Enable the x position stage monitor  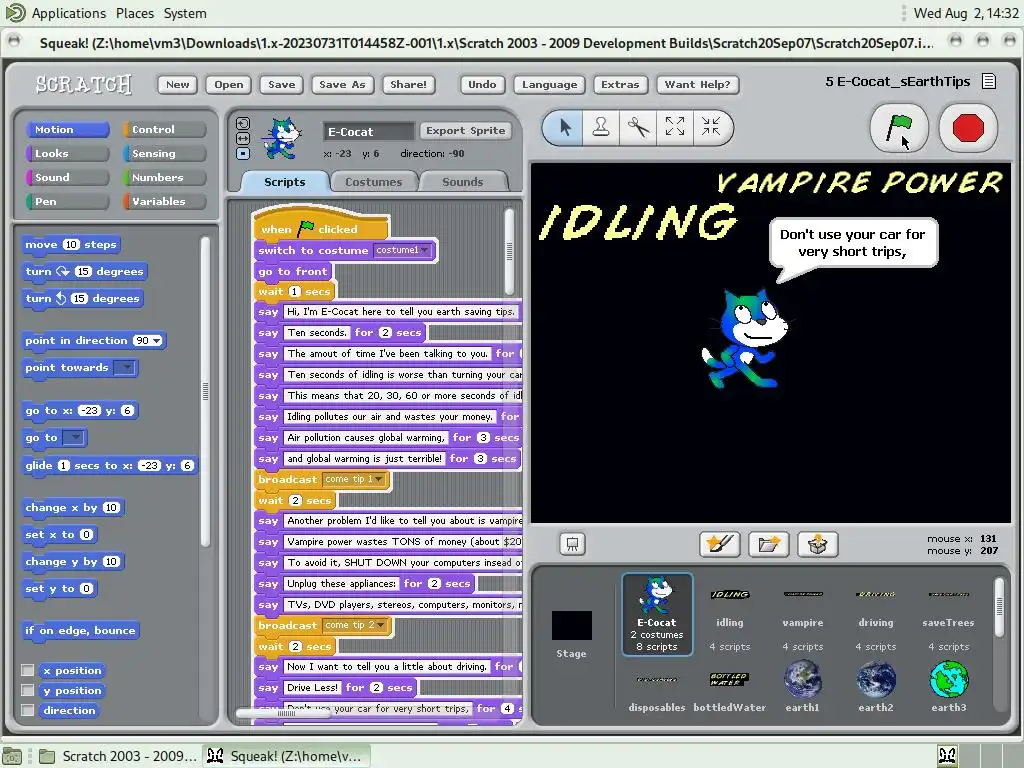27,670
